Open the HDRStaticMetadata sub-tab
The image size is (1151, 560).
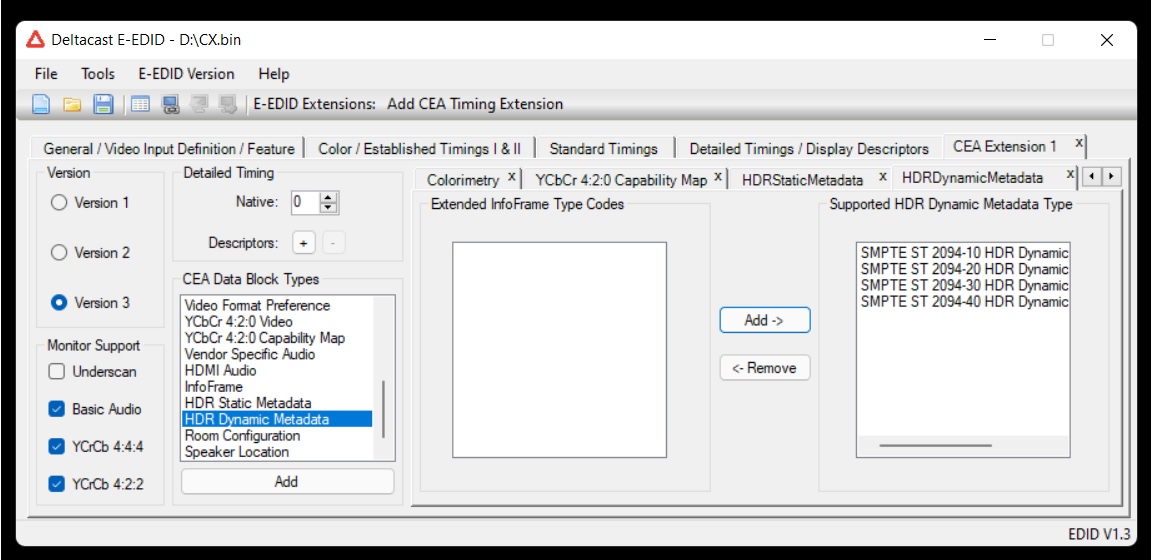(800, 180)
